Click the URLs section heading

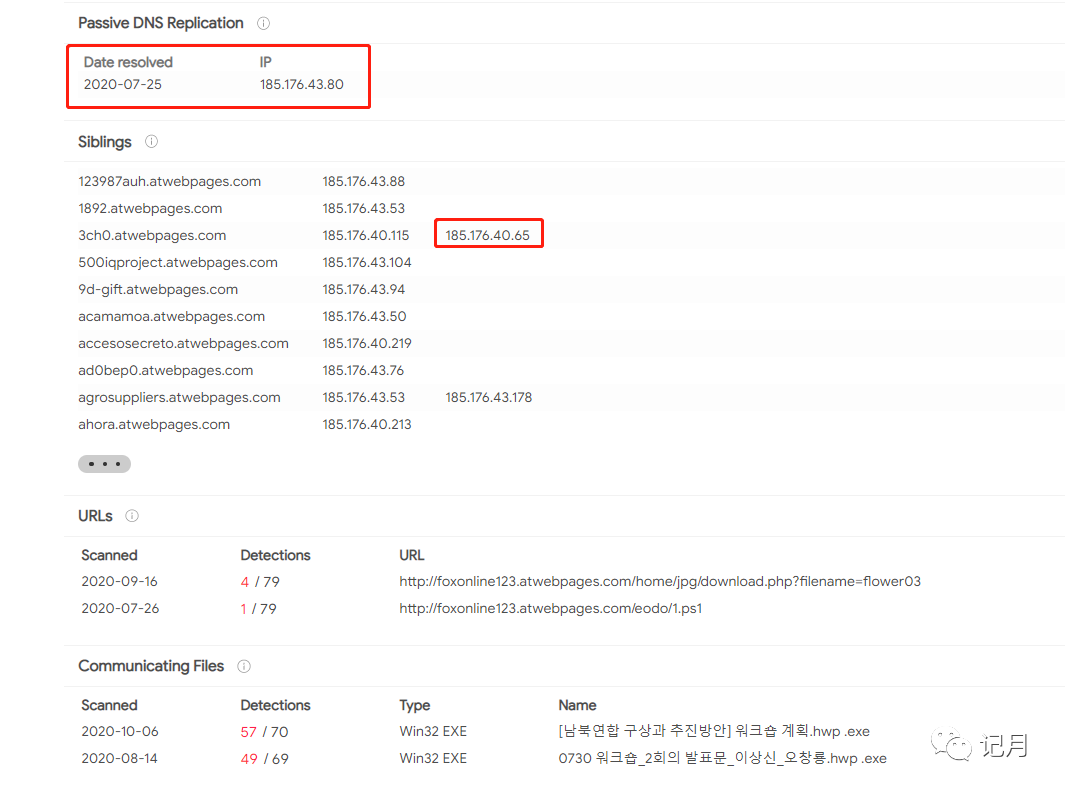[95, 516]
